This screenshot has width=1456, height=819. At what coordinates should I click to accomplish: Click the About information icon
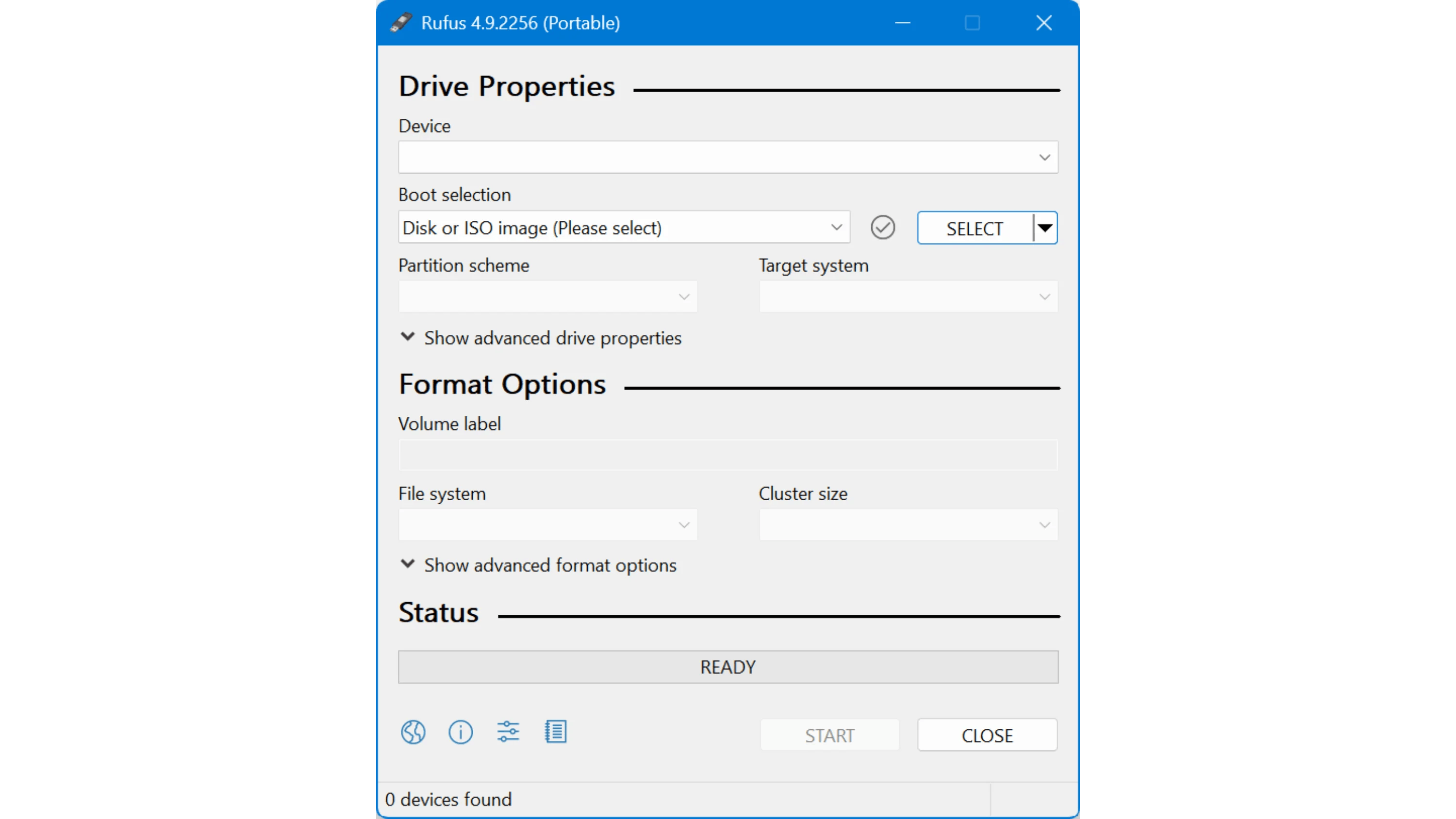coord(461,733)
